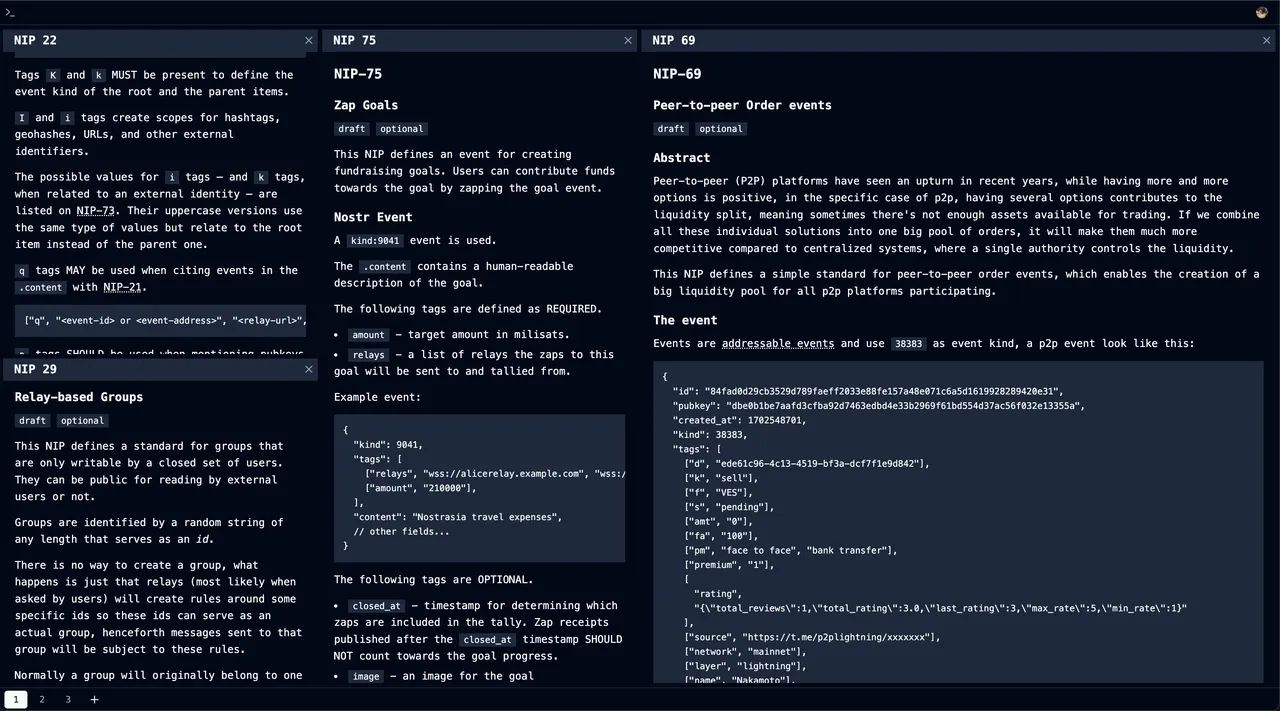Click the optional badge under Relay-based Groups
The image size is (1280, 711).
tap(82, 421)
